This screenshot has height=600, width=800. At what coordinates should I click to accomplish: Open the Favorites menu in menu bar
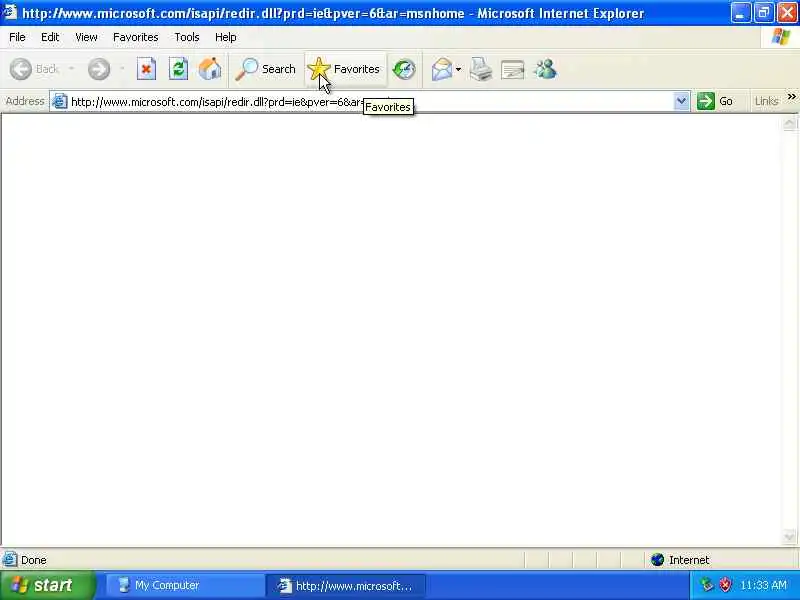coord(135,37)
